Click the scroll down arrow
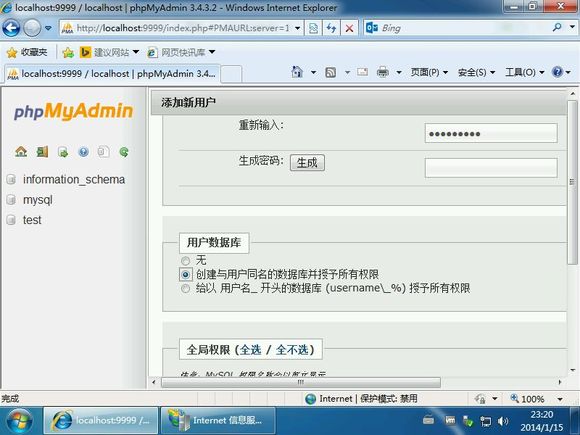This screenshot has width=580, height=435. coord(572,370)
